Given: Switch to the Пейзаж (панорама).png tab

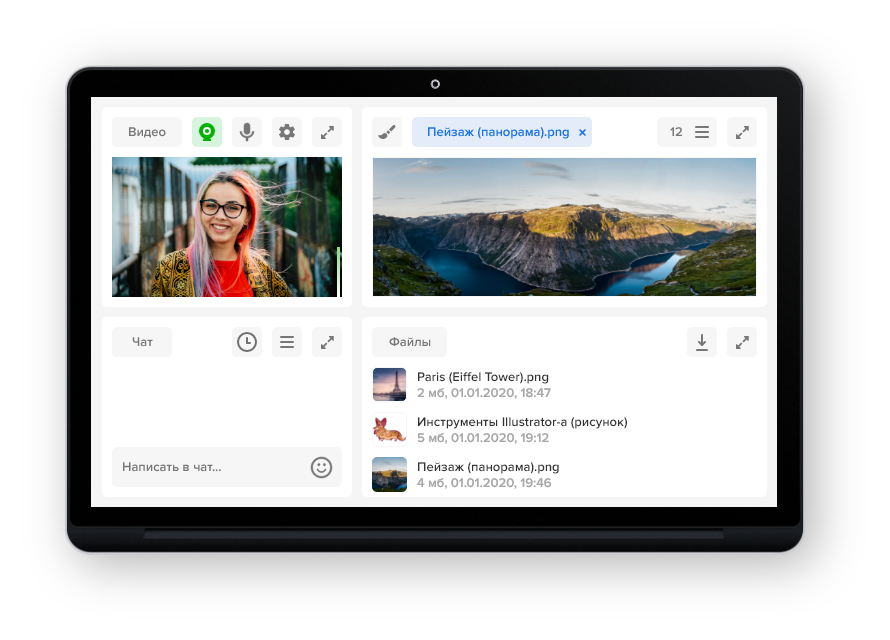Looking at the screenshot, I should tap(497, 132).
